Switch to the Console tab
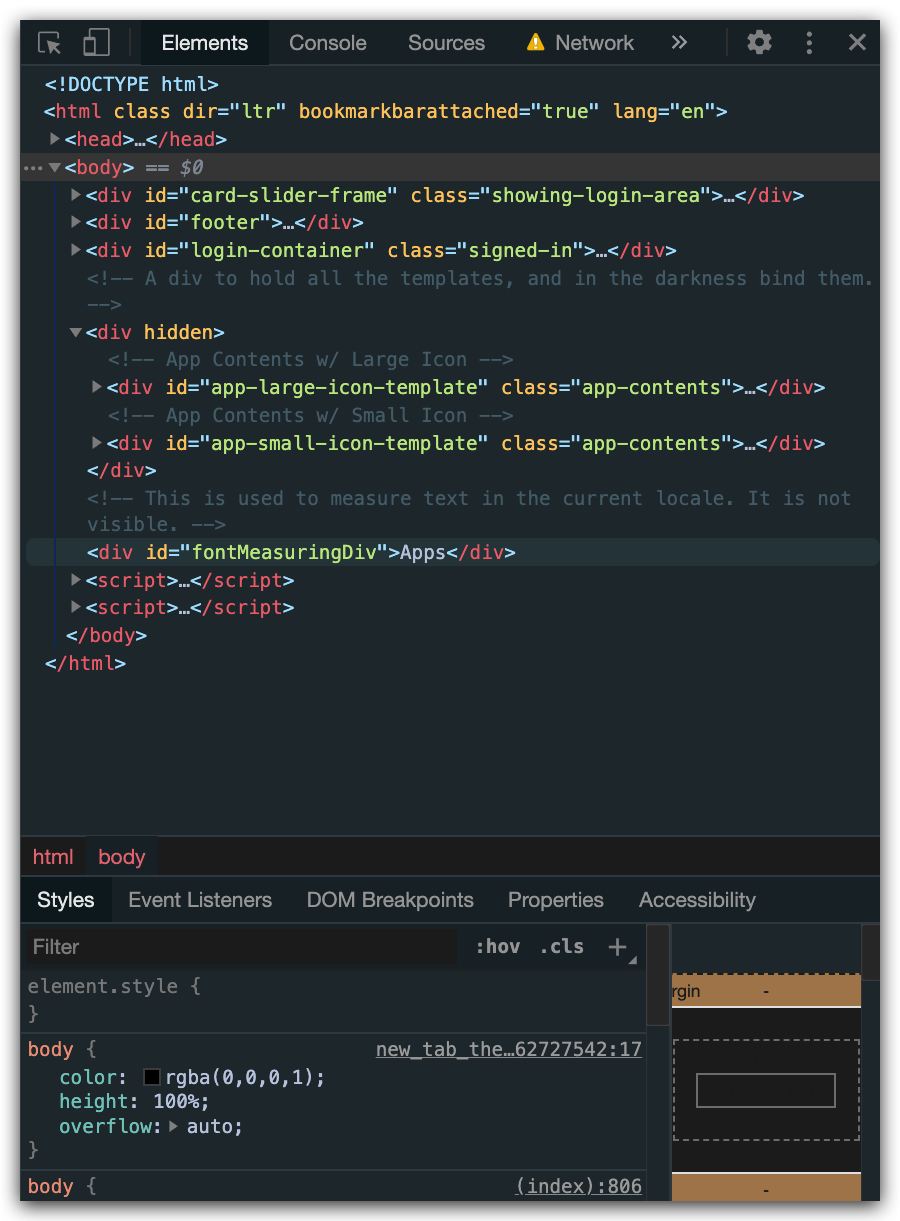 (x=327, y=43)
